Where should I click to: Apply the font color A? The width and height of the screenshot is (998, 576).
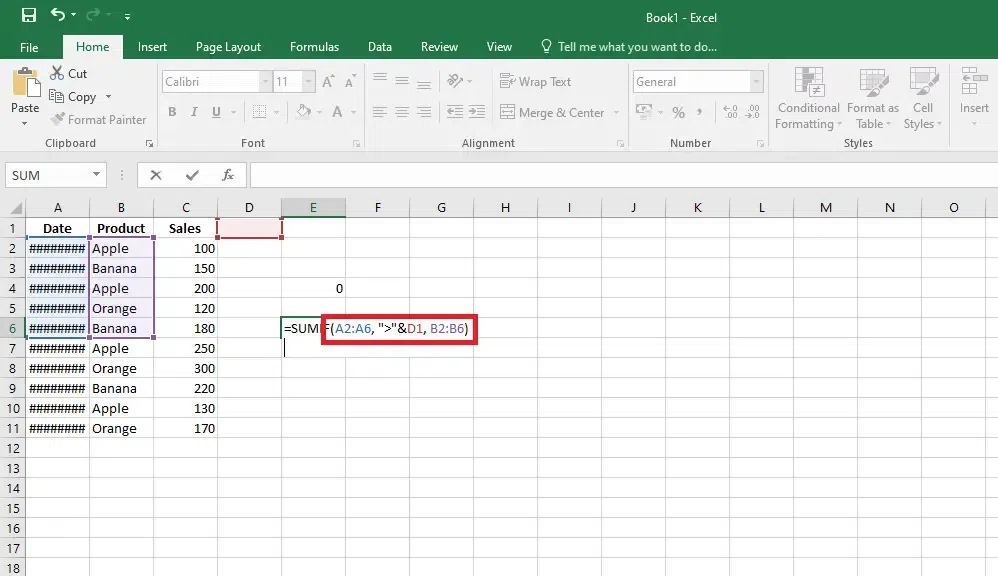tap(337, 112)
